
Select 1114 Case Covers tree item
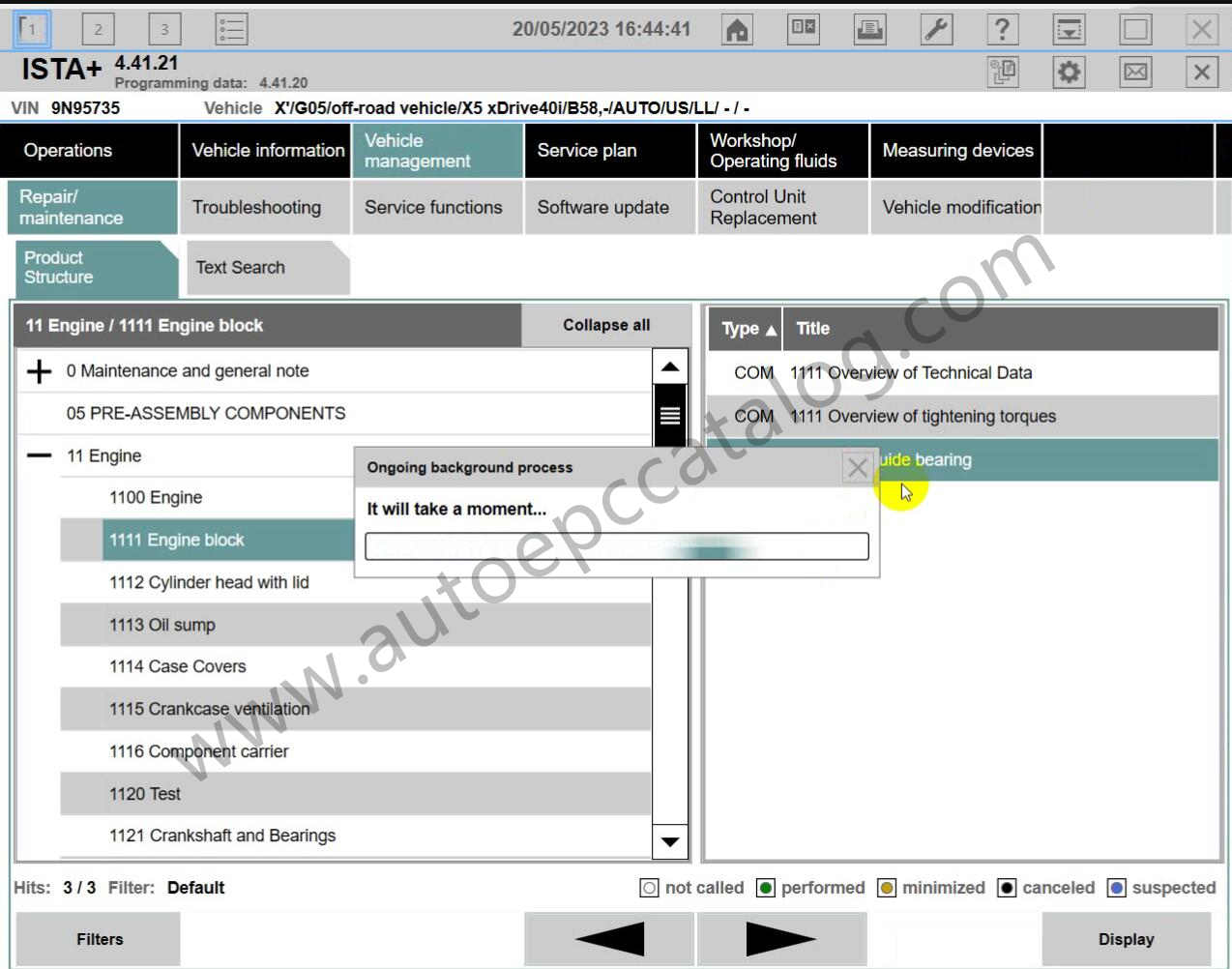point(356,666)
